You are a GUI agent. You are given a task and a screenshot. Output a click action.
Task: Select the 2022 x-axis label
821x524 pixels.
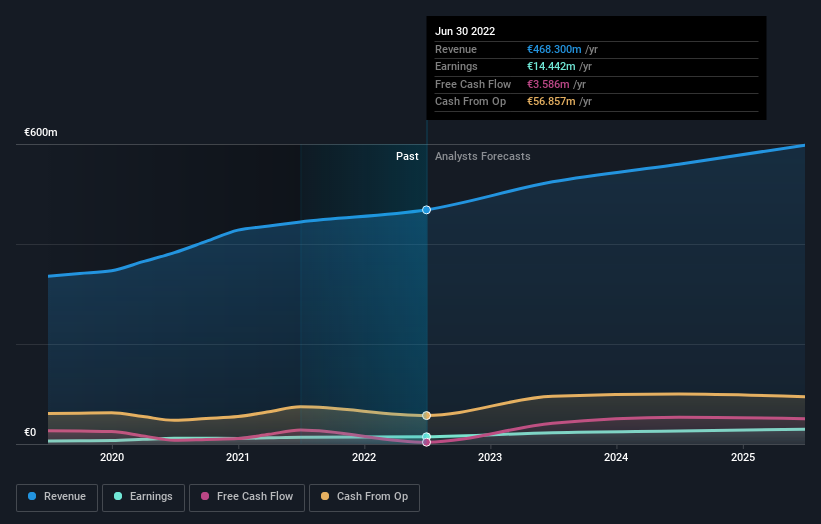364,457
